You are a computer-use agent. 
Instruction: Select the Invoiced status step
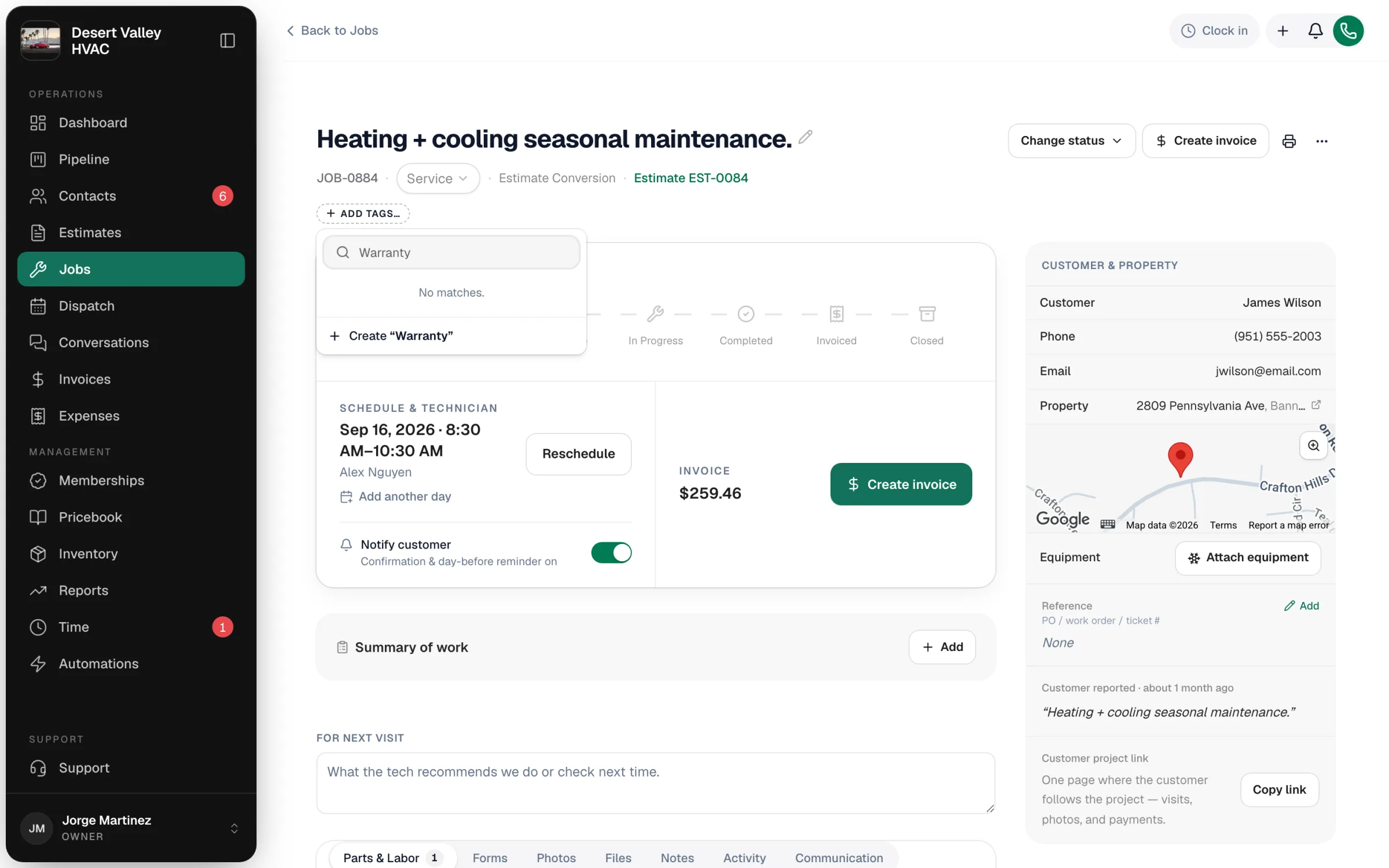836,326
